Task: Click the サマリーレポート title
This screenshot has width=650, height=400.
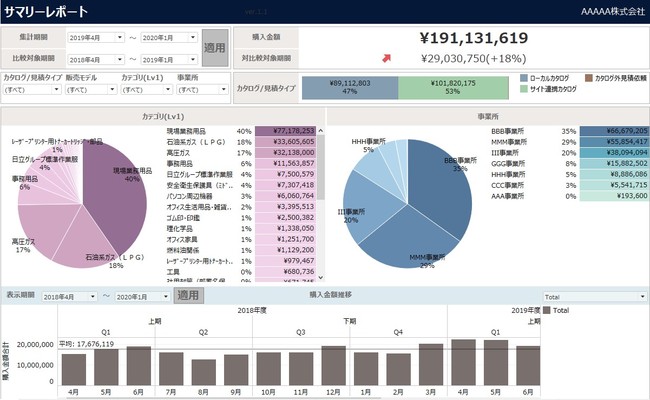Action: (46, 11)
